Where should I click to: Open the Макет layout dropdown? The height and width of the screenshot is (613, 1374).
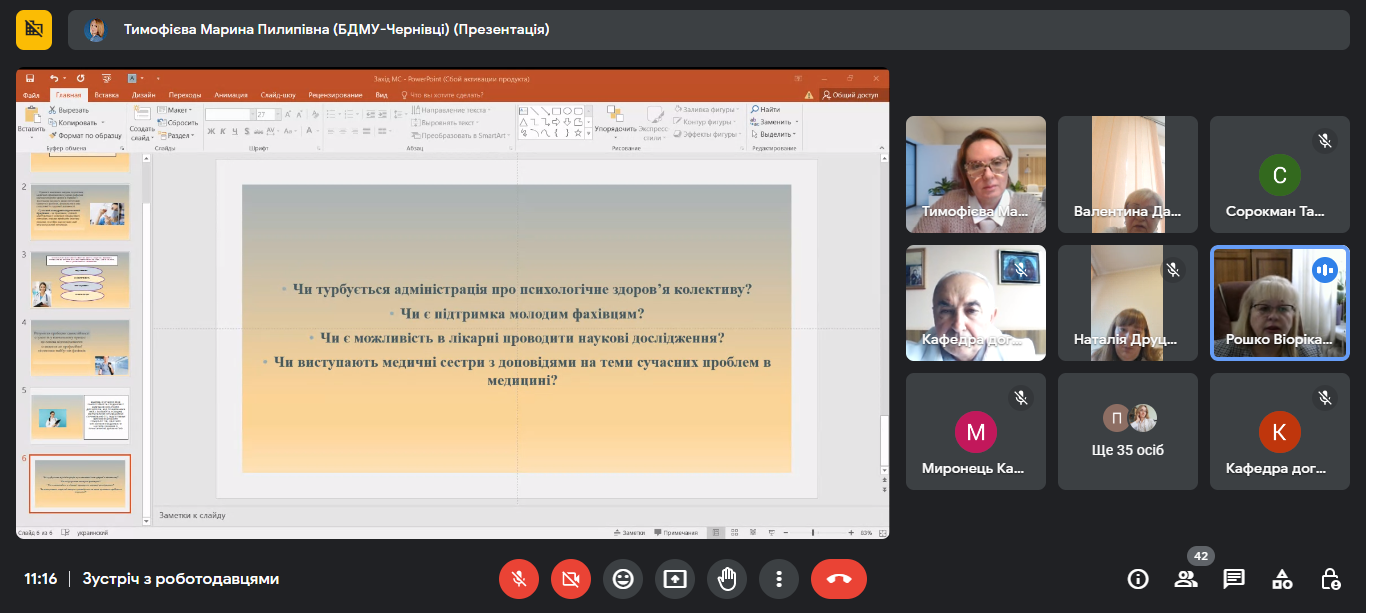174,110
